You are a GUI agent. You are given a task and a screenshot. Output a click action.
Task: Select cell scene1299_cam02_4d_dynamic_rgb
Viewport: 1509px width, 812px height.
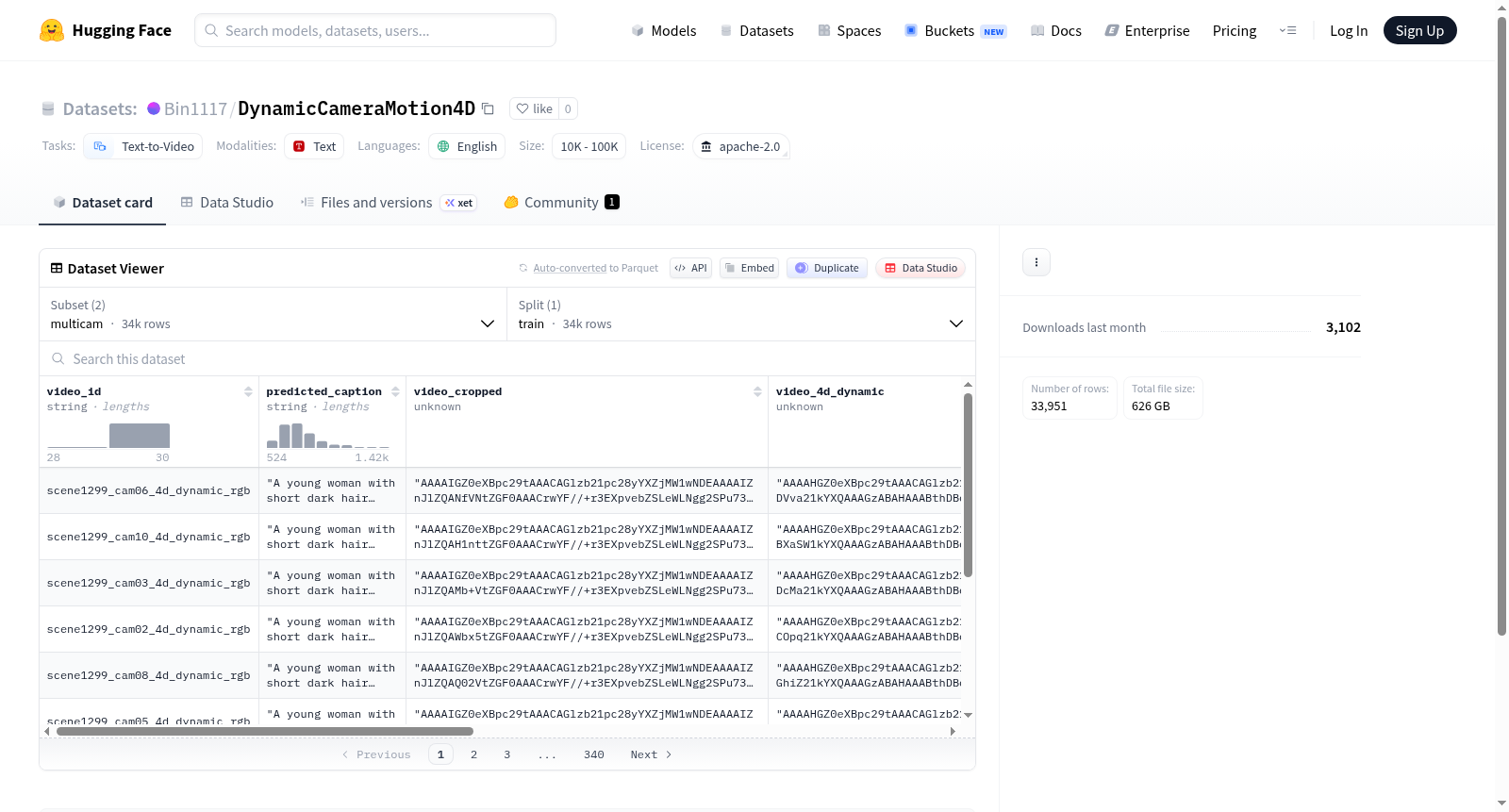pos(149,629)
